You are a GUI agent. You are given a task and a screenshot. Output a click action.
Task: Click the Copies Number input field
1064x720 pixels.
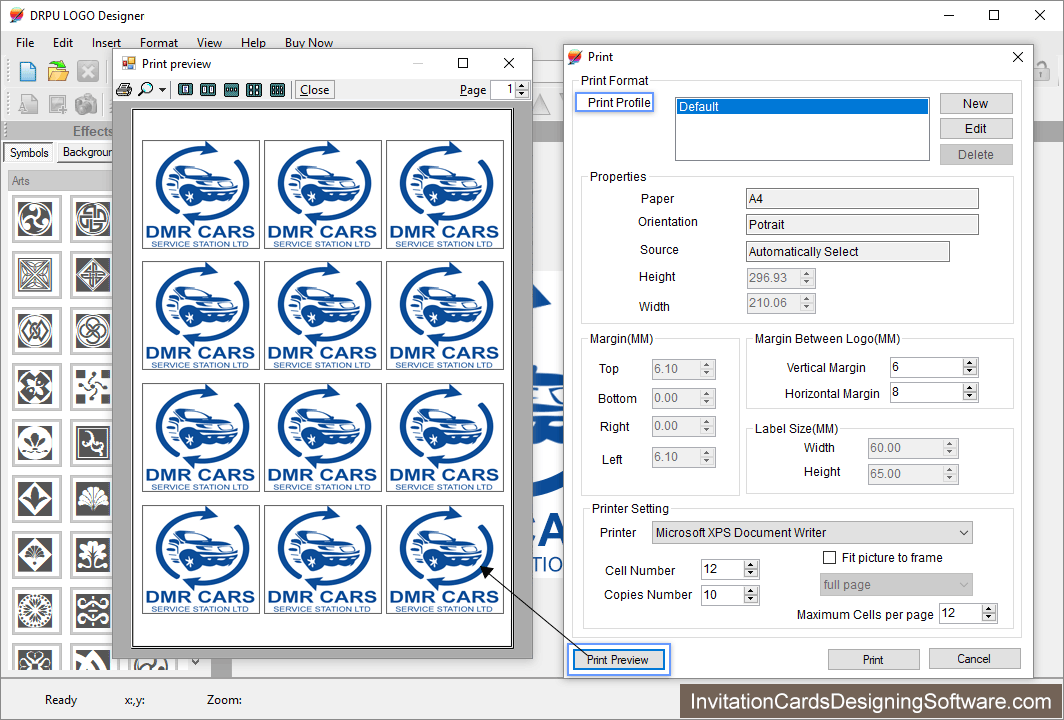[x=722, y=595]
